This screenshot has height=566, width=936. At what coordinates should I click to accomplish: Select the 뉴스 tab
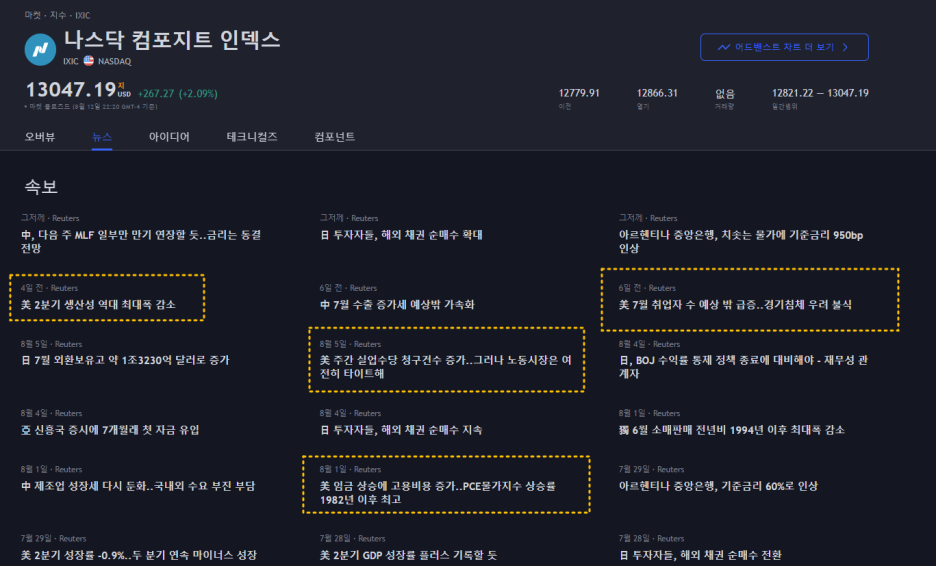point(102,137)
